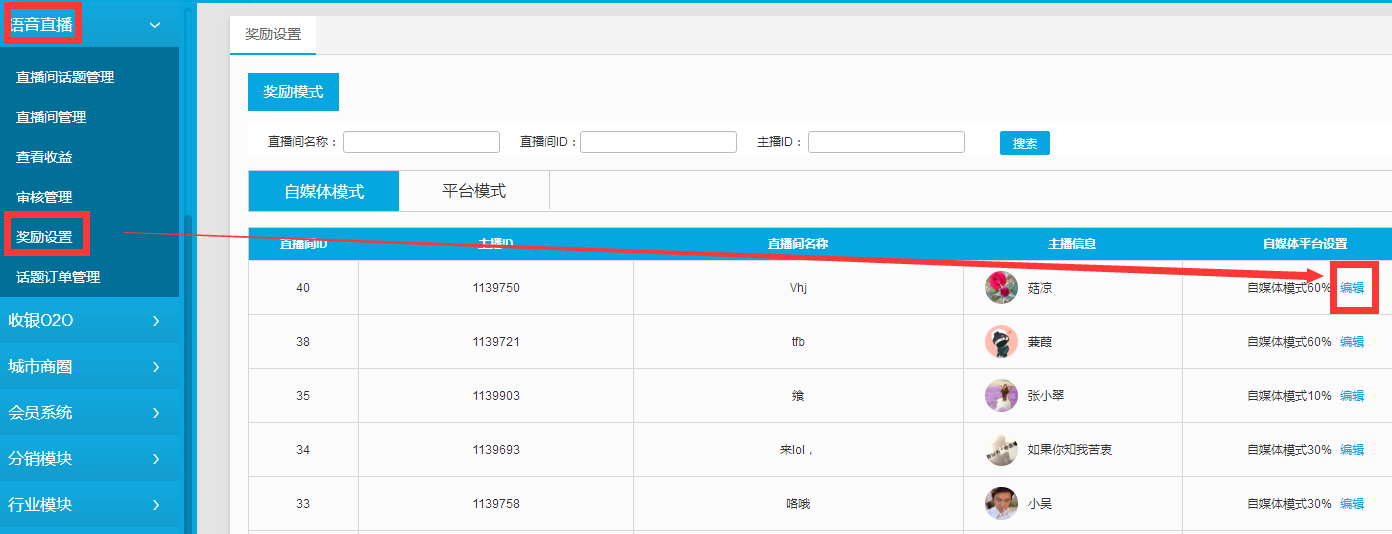Viewport: 1392px width, 534px height.
Task: Focus the 主播ID input field
Action: pos(886,142)
